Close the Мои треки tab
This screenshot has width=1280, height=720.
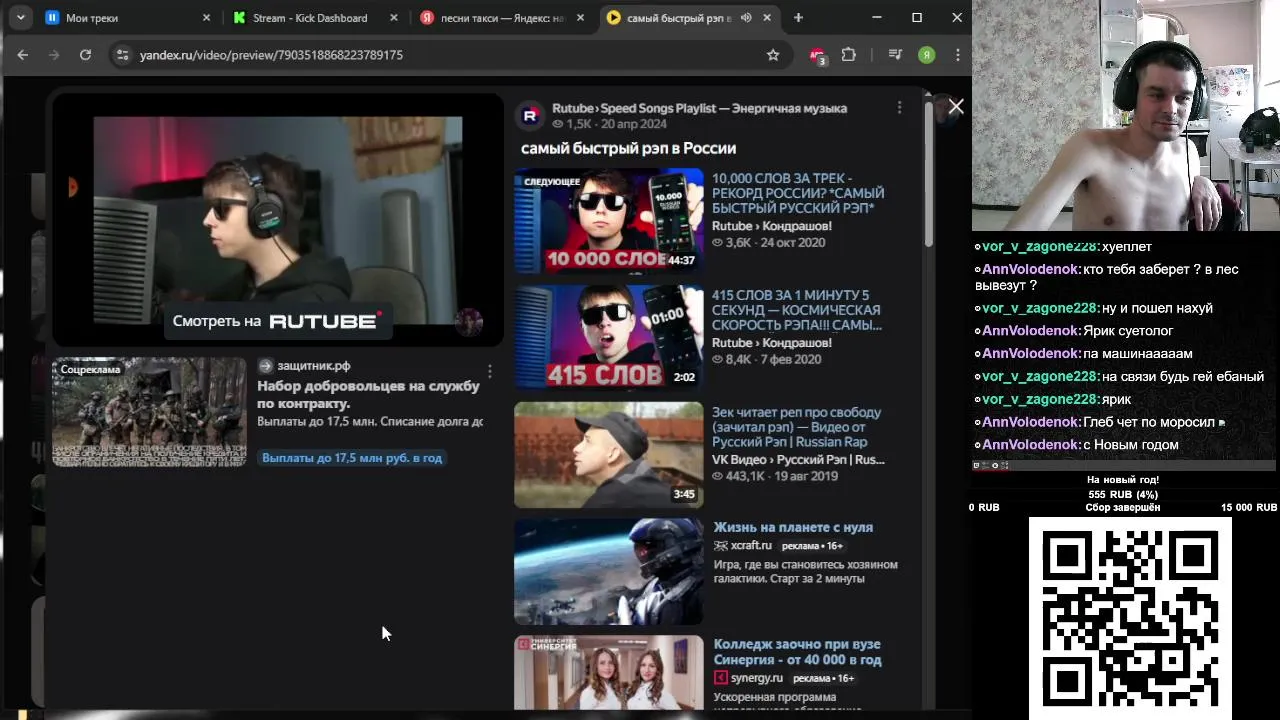tap(206, 17)
